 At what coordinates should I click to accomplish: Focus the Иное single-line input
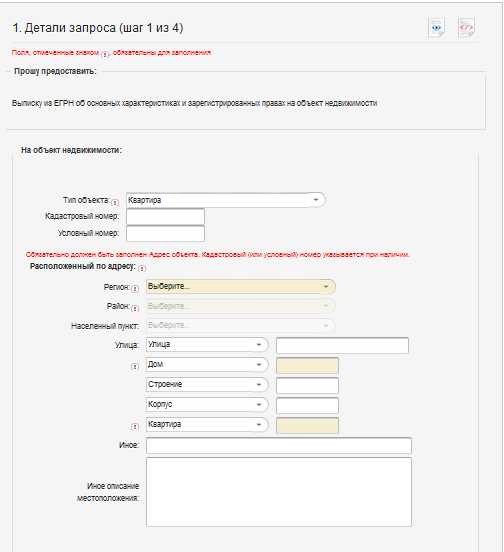pyautogui.click(x=279, y=446)
